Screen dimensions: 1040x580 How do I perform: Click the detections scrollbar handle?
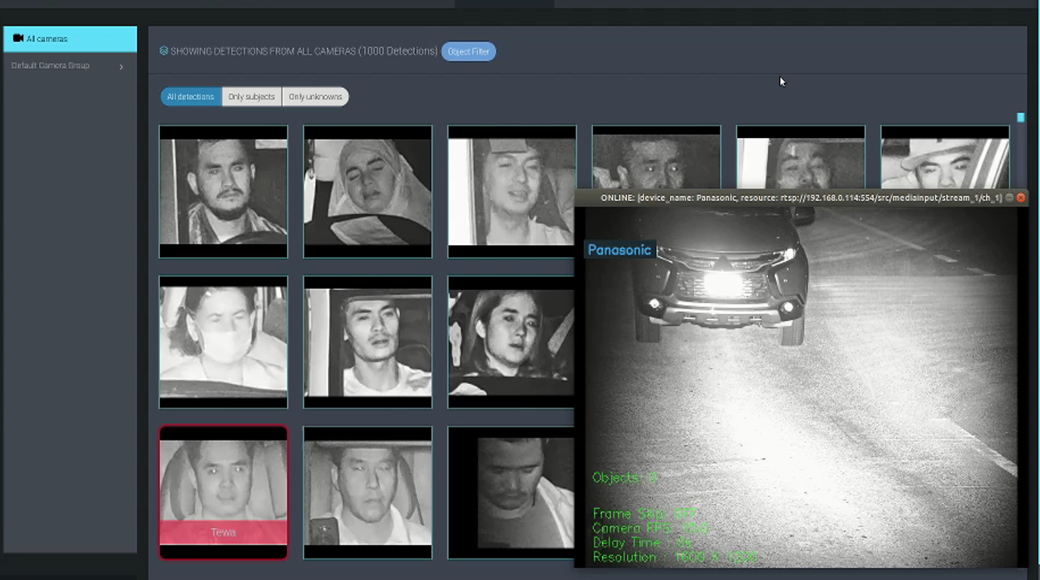coord(1020,118)
